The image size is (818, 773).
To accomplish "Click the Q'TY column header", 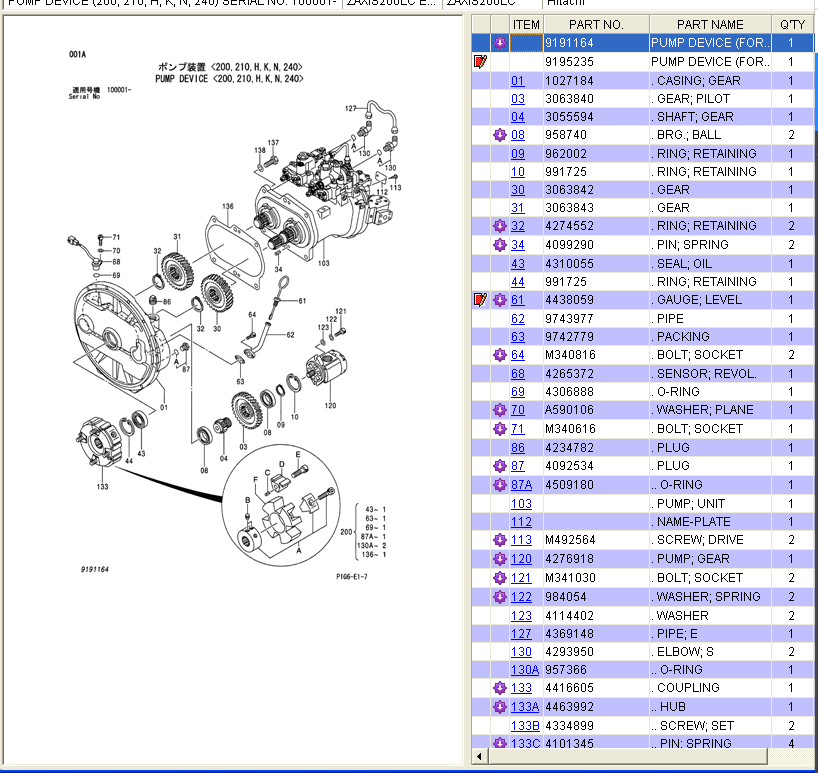I will [x=791, y=24].
